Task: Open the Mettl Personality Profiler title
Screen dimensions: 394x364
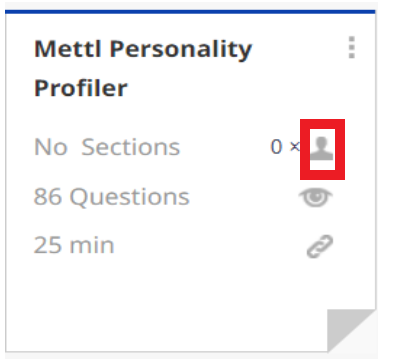Action: click(143, 68)
